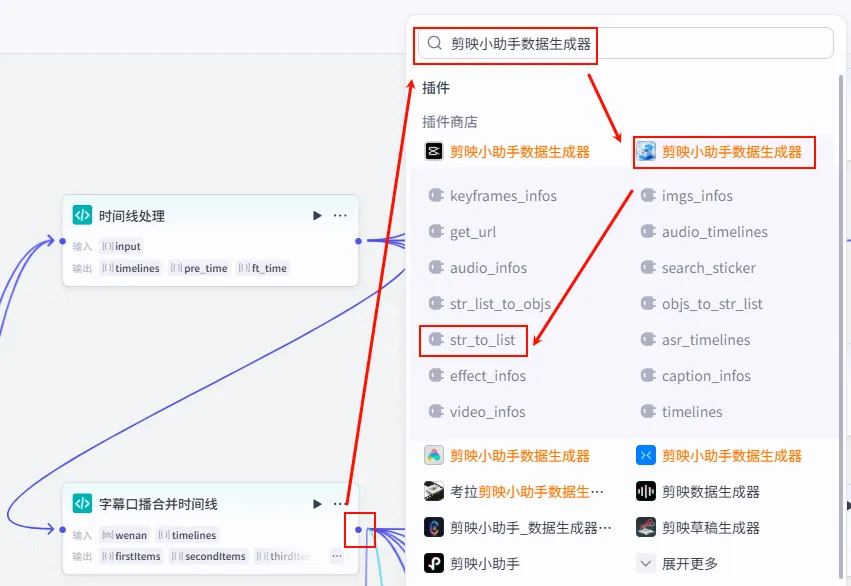Click the 插件商店 section label
851x586 pixels.
pyautogui.click(x=450, y=122)
